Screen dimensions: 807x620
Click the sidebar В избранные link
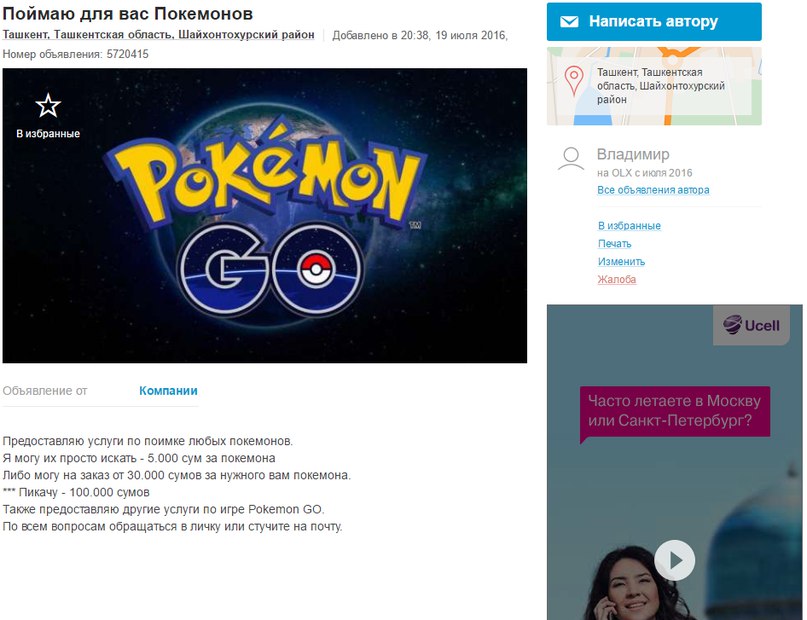(629, 225)
